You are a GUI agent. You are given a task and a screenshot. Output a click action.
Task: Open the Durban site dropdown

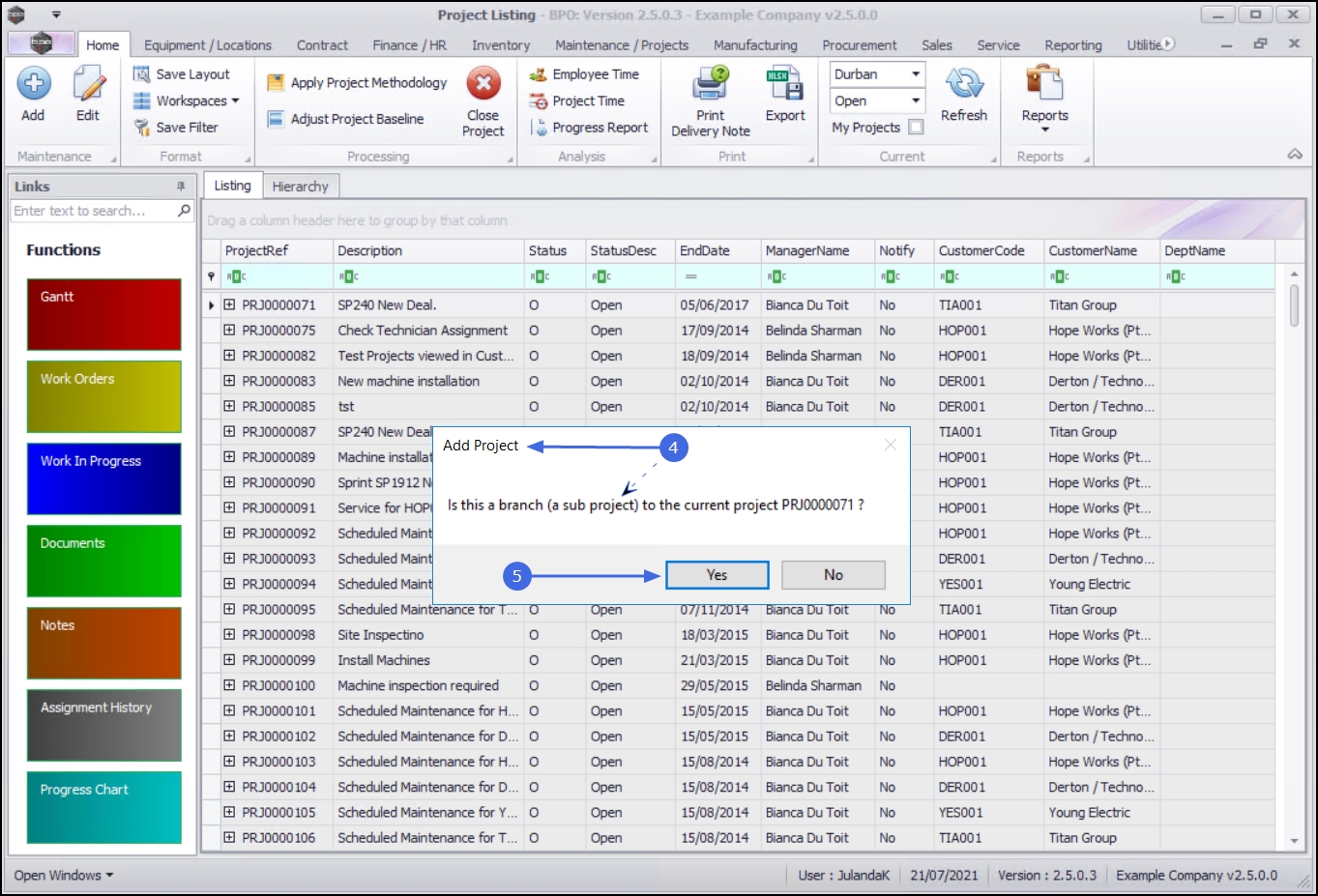point(915,74)
